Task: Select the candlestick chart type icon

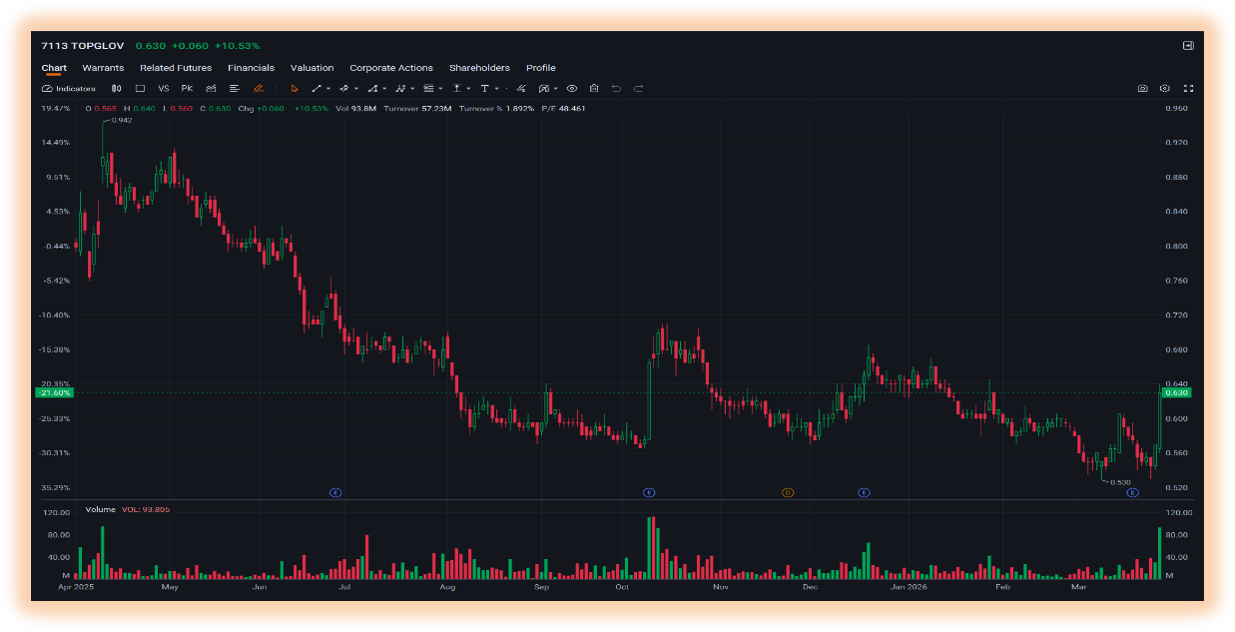Action: click(x=116, y=88)
